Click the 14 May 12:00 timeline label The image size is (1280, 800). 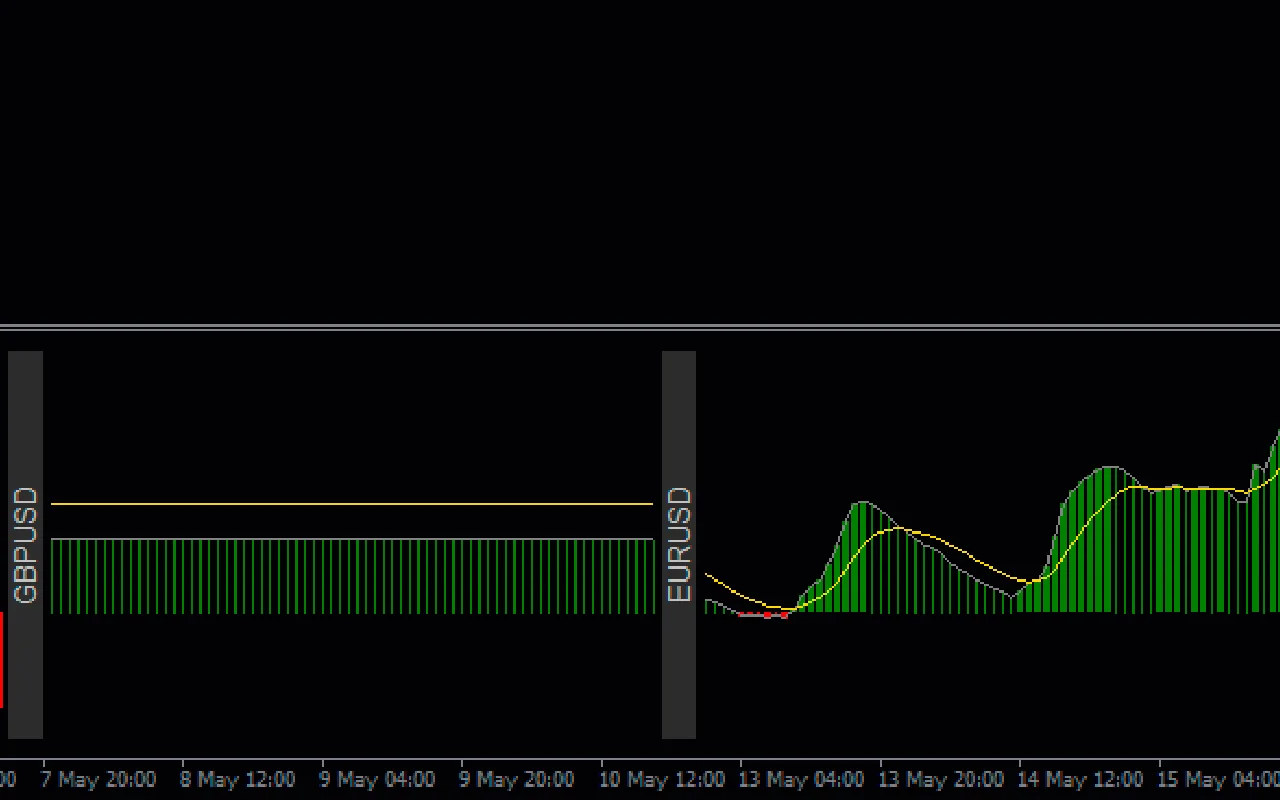[1080, 779]
